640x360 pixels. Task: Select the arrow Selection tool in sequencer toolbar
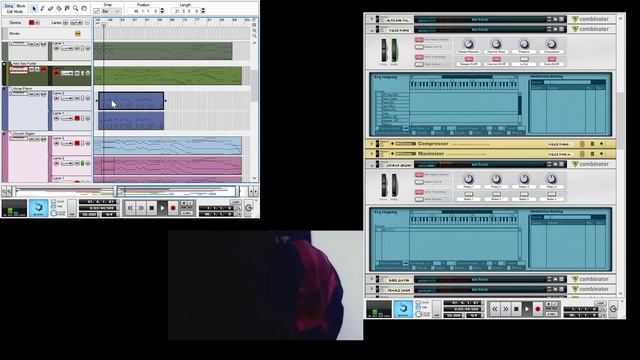[x=34, y=8]
